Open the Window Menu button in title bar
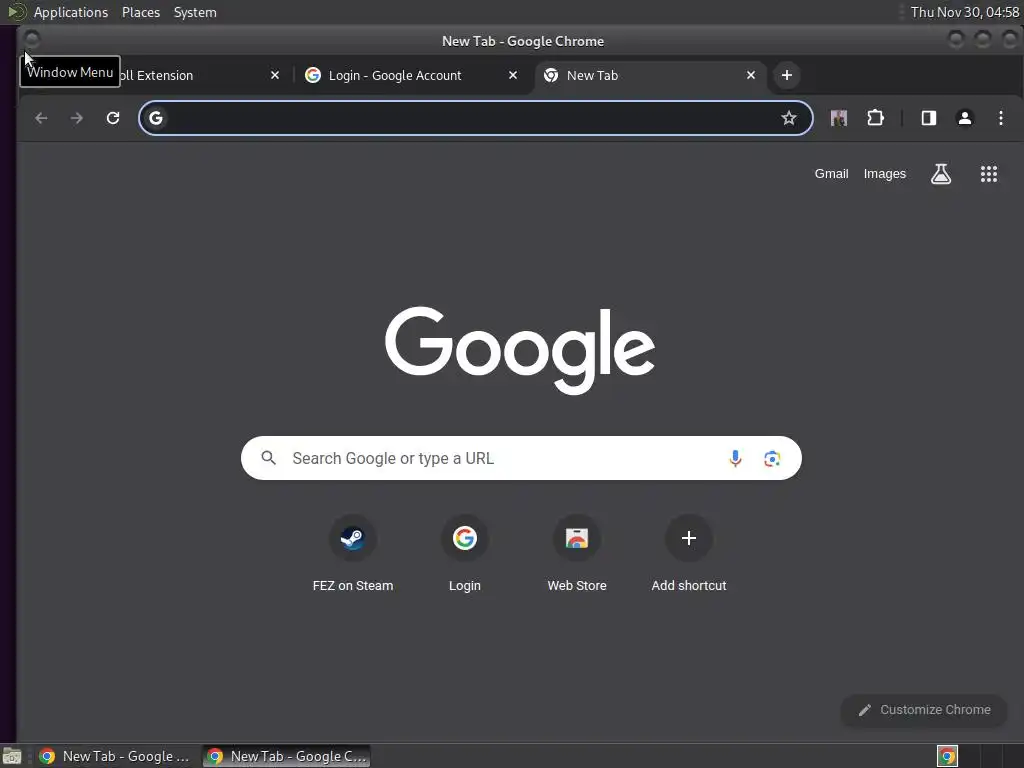 (31, 40)
